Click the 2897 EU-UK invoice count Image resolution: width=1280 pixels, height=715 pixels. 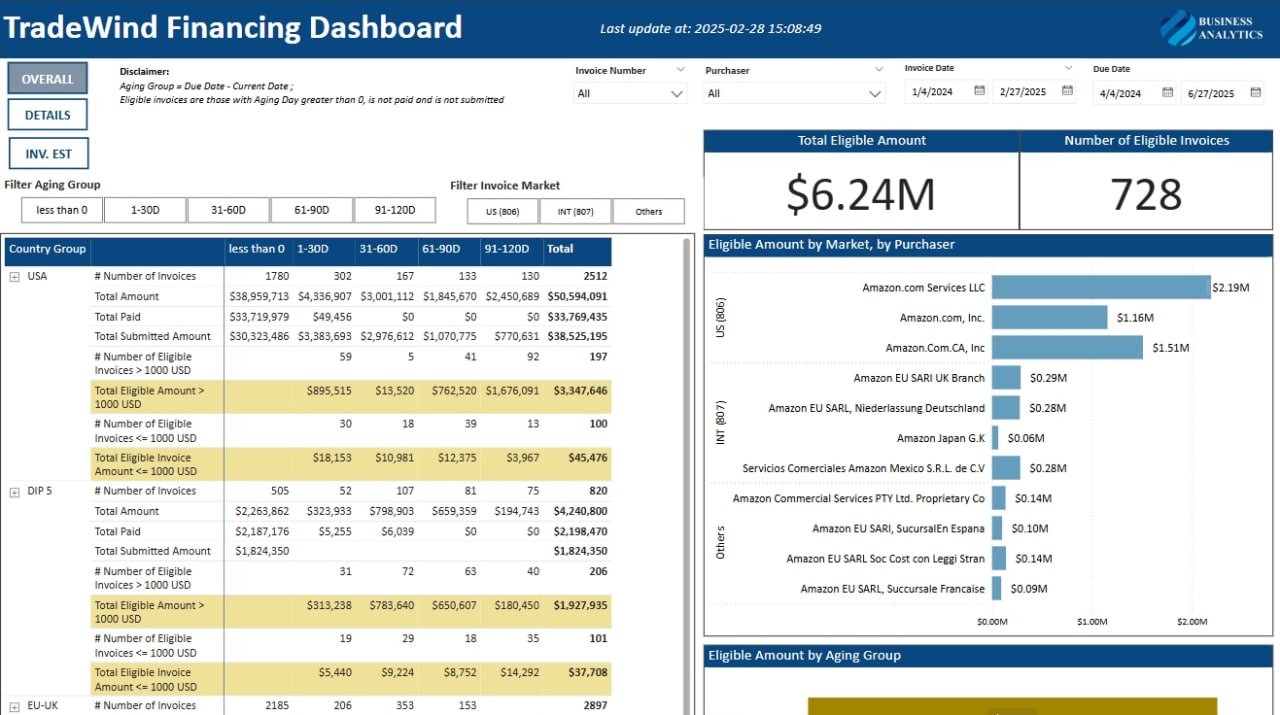tap(595, 706)
